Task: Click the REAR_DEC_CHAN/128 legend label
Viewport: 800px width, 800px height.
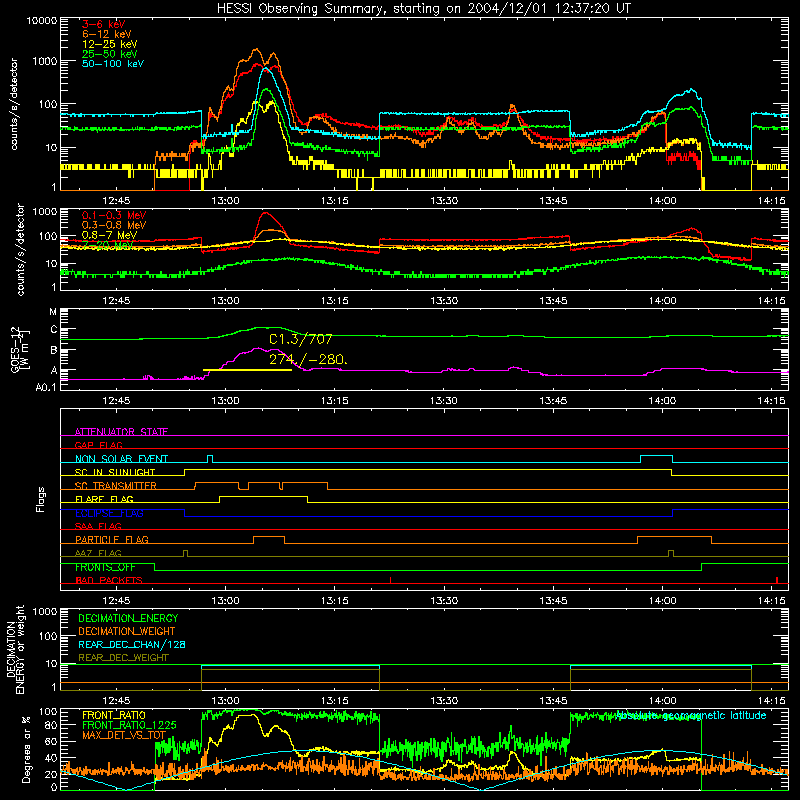Action: point(132,644)
